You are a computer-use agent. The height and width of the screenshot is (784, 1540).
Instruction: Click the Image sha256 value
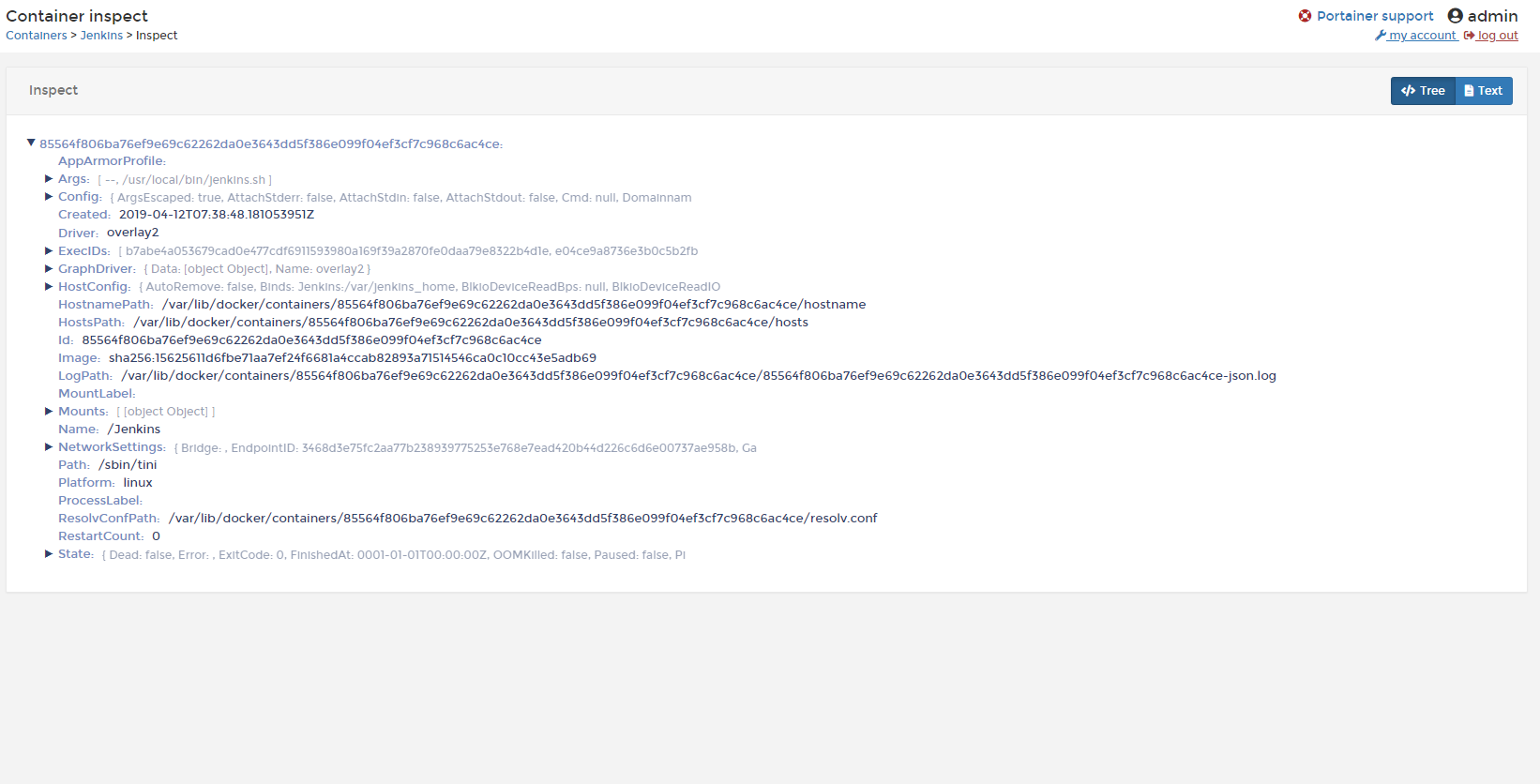pos(353,358)
